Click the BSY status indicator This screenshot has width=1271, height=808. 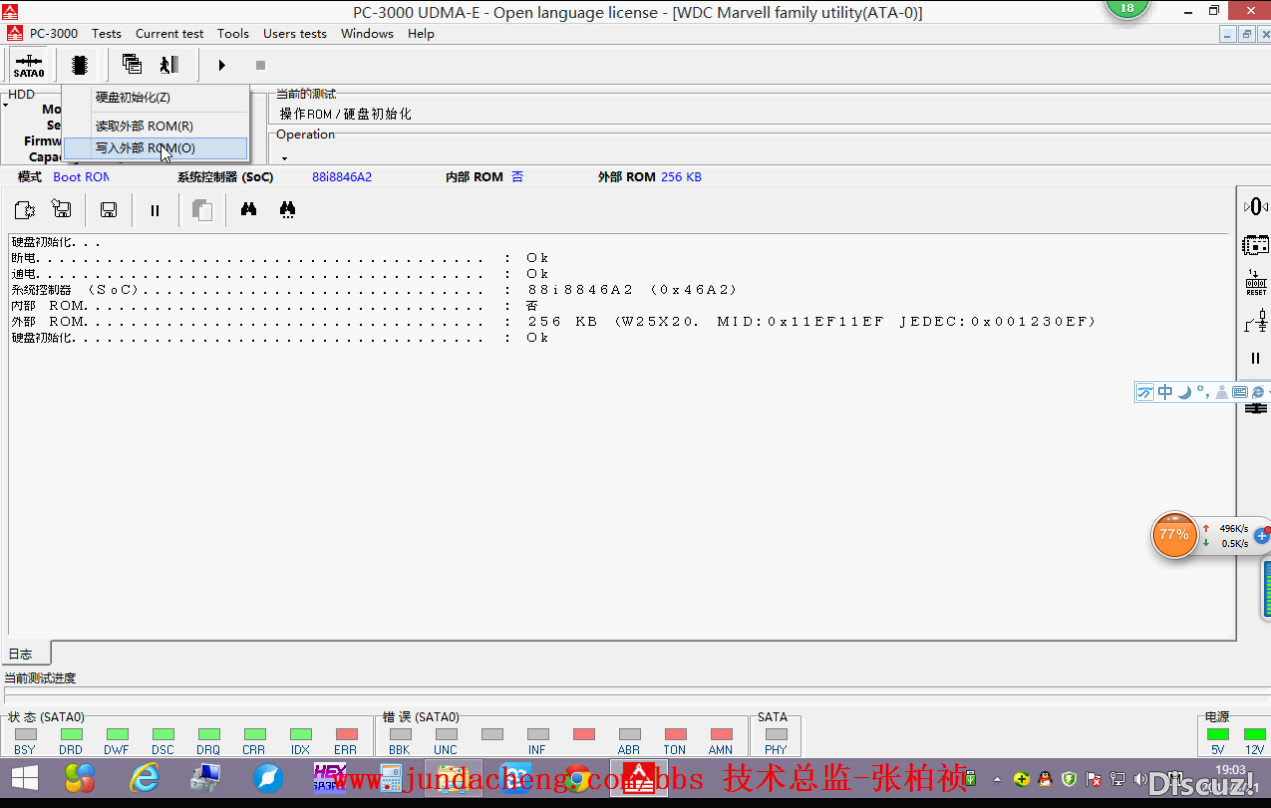[x=25, y=734]
